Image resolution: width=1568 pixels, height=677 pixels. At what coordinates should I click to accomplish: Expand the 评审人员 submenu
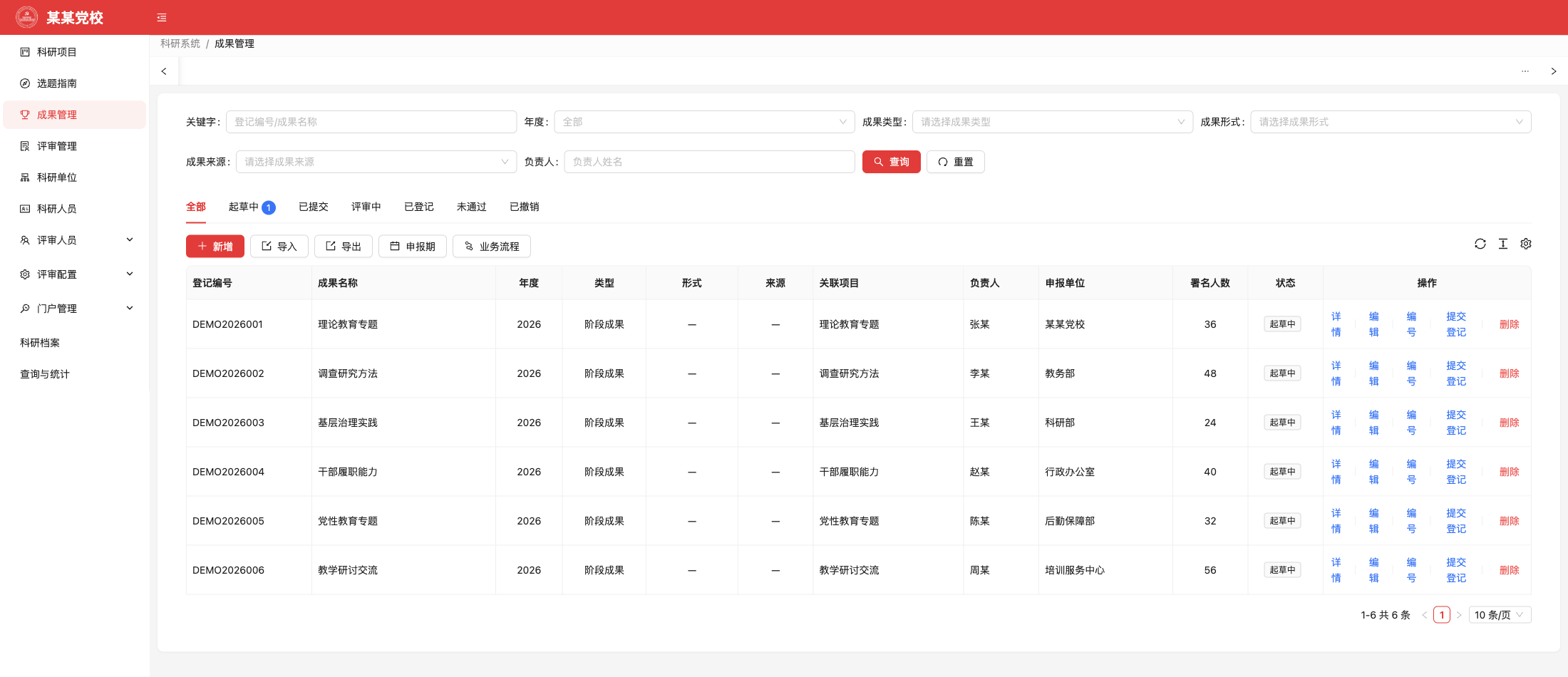coord(75,240)
